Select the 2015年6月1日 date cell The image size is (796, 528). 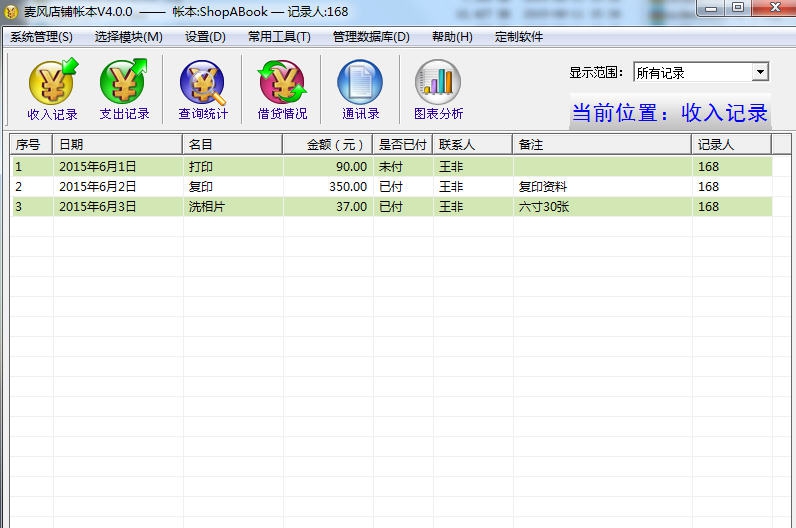(117, 167)
